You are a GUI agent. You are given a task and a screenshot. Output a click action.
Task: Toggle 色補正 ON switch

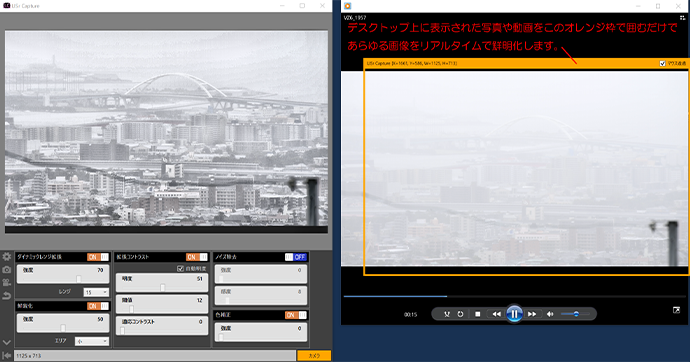[296, 315]
